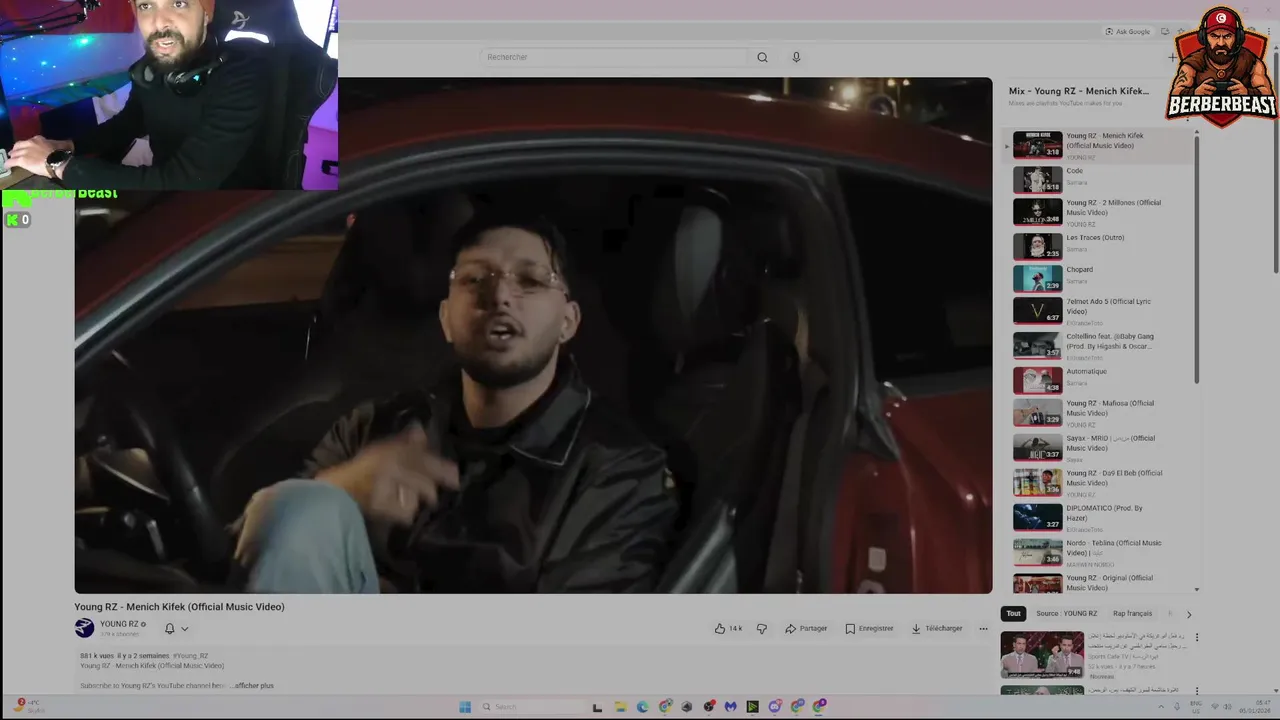This screenshot has width=1280, height=720.
Task: Select 7elmet Ado 5 (Official Lyric Video)
Action: tap(1100, 311)
